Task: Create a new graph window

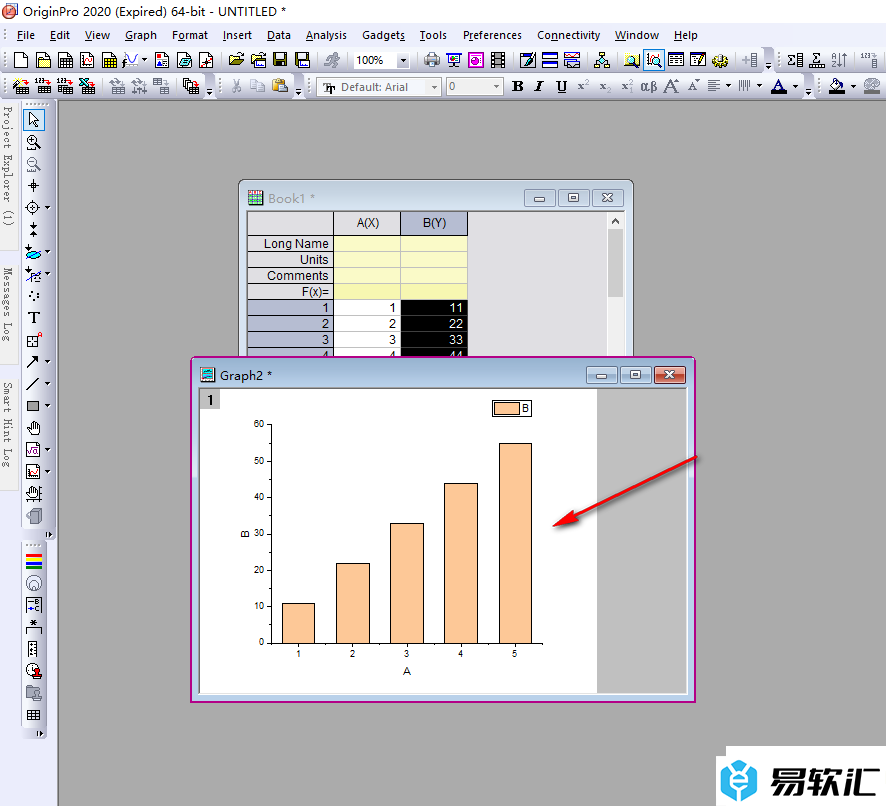Action: point(87,60)
